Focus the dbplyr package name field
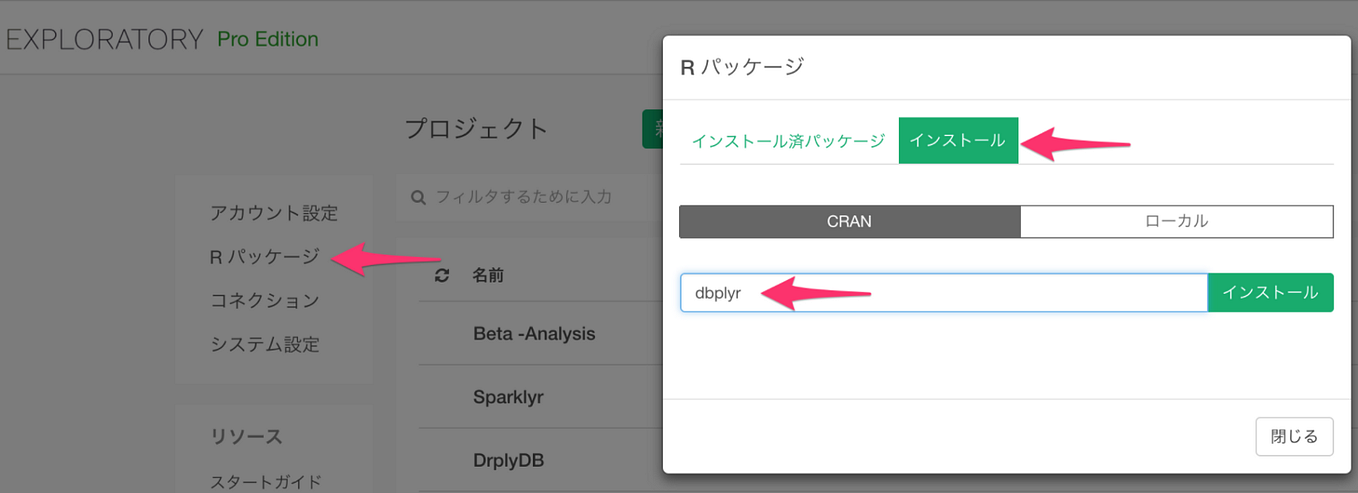The height and width of the screenshot is (493, 1358). pyautogui.click(x=944, y=293)
